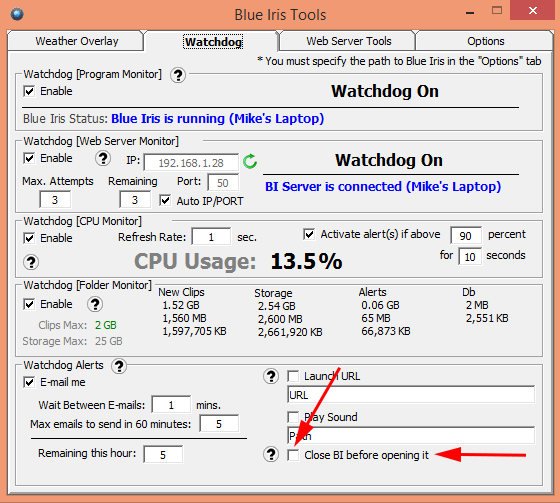This screenshot has height=503, width=560.
Task: Click the IP address field
Action: point(191,163)
